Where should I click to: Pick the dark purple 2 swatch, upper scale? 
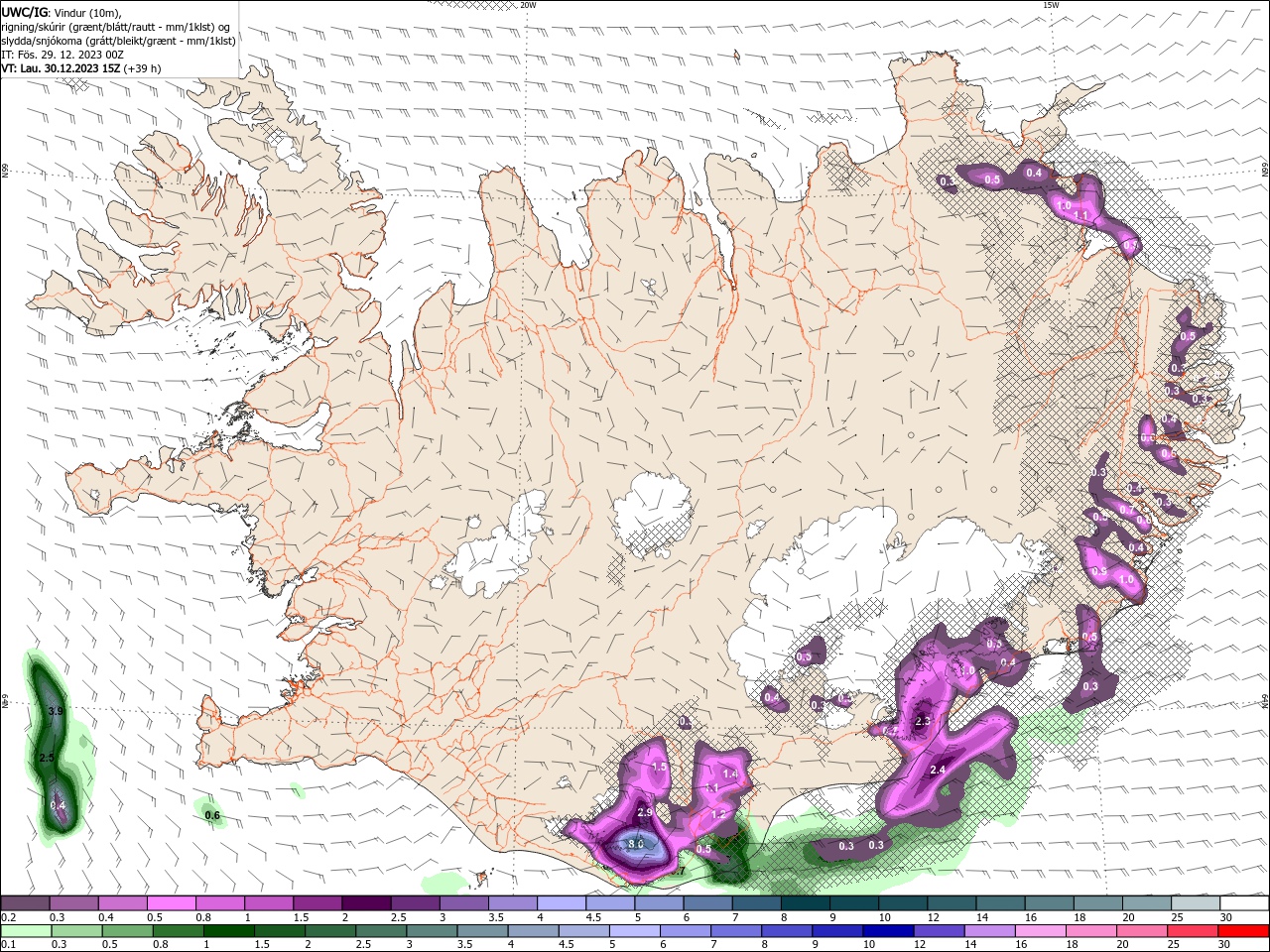pyautogui.click(x=366, y=903)
